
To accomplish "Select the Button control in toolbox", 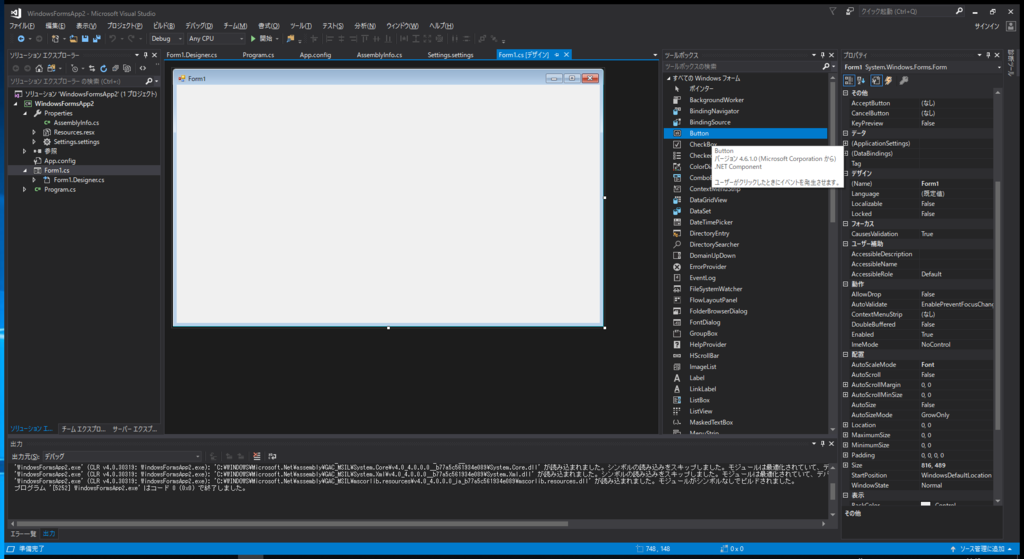I will tap(745, 133).
